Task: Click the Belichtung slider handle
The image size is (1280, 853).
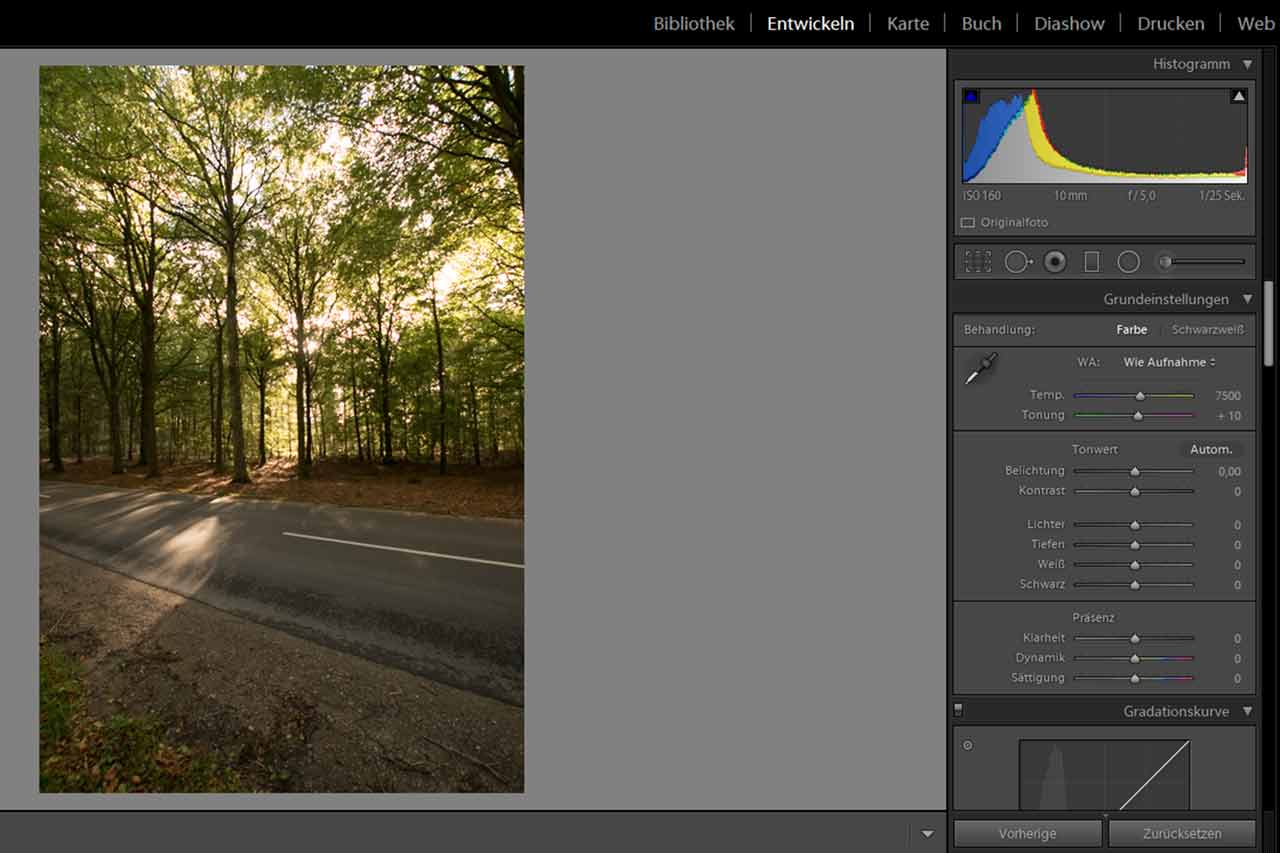Action: (x=1134, y=471)
